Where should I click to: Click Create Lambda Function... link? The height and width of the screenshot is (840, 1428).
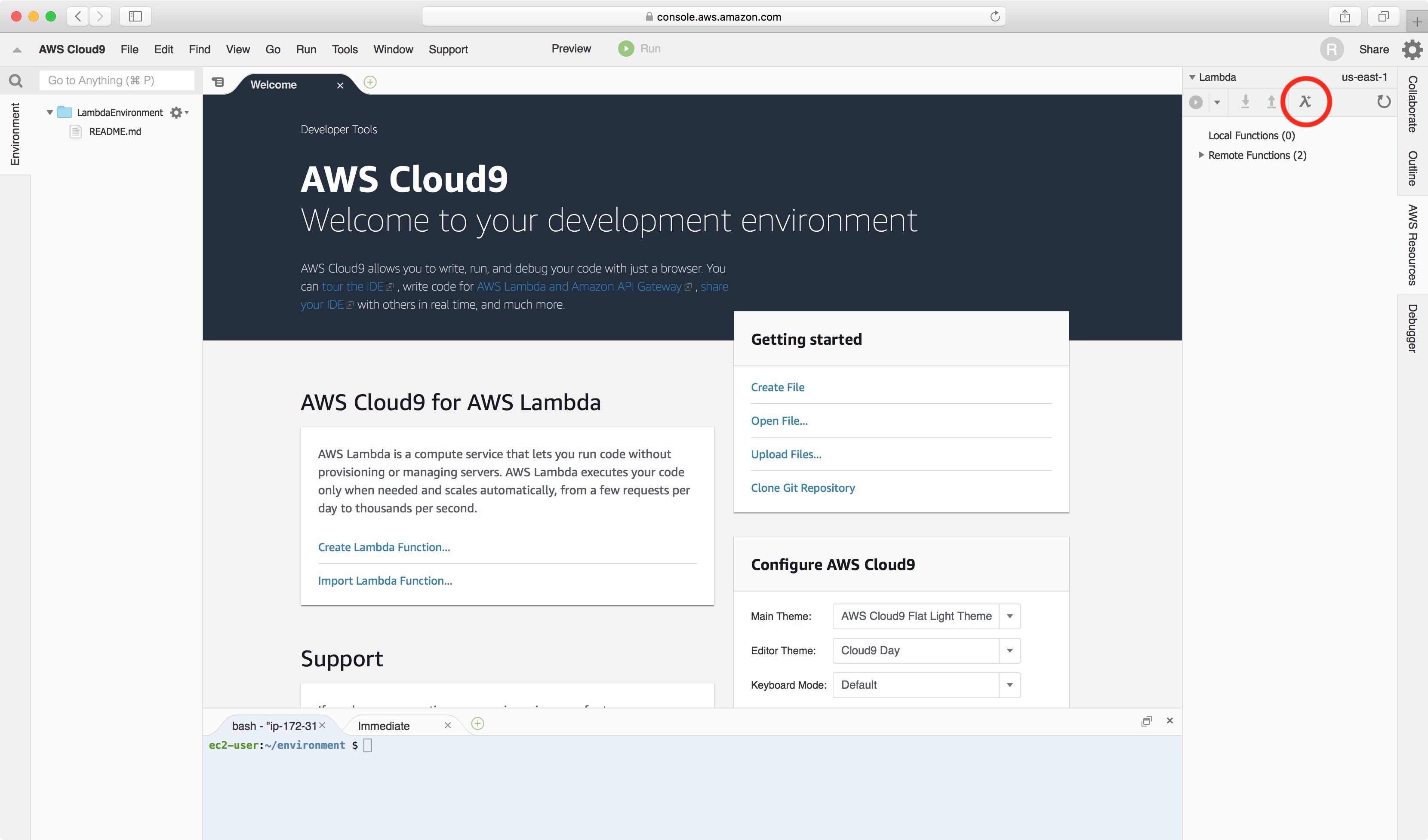pyautogui.click(x=384, y=547)
